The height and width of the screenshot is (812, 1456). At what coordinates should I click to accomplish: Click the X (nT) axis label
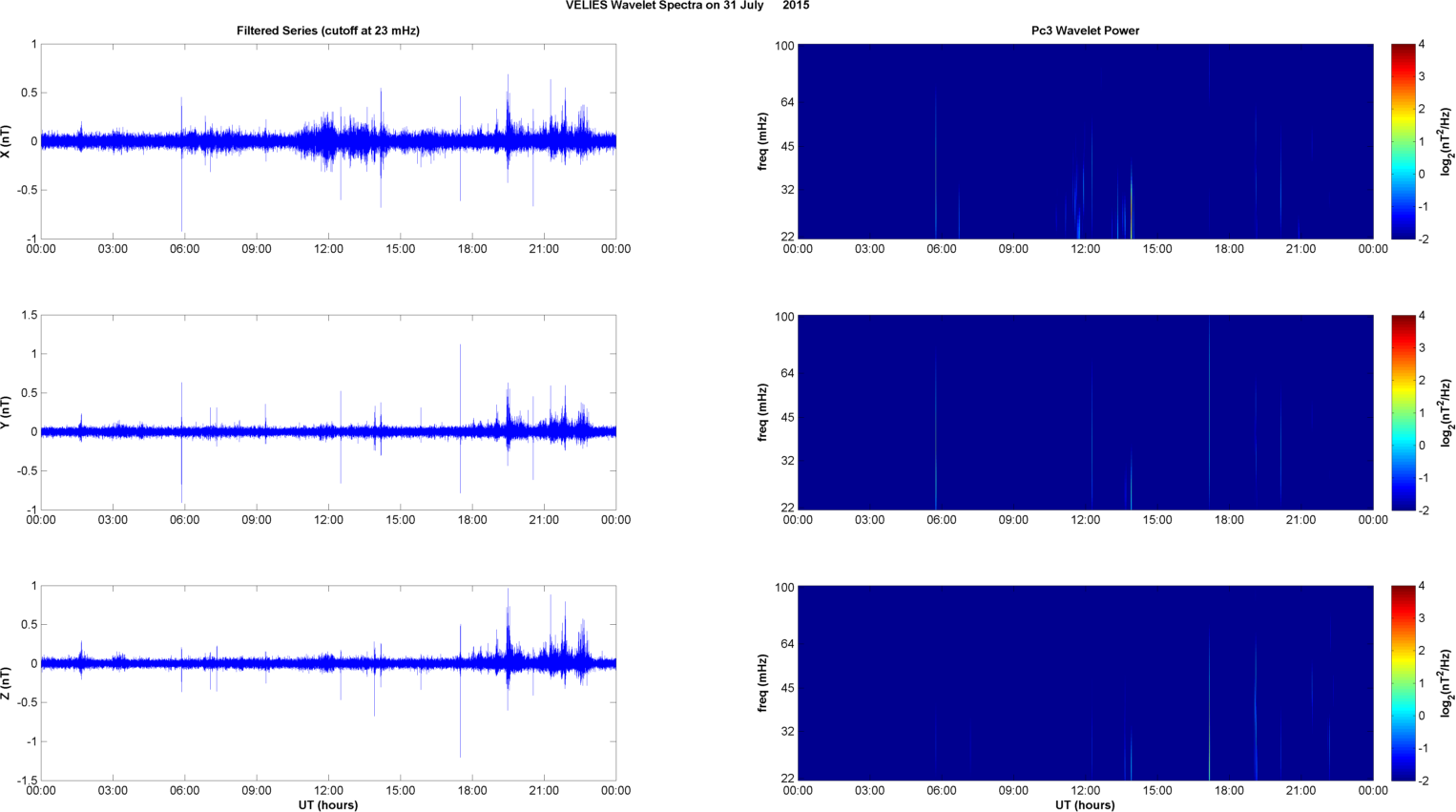[x=7, y=141]
